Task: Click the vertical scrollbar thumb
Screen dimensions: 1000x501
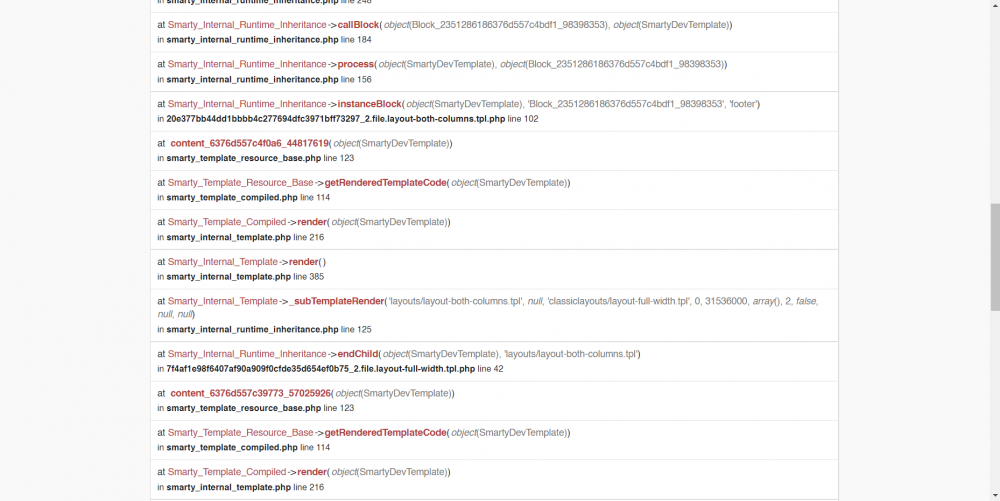Action: 995,256
